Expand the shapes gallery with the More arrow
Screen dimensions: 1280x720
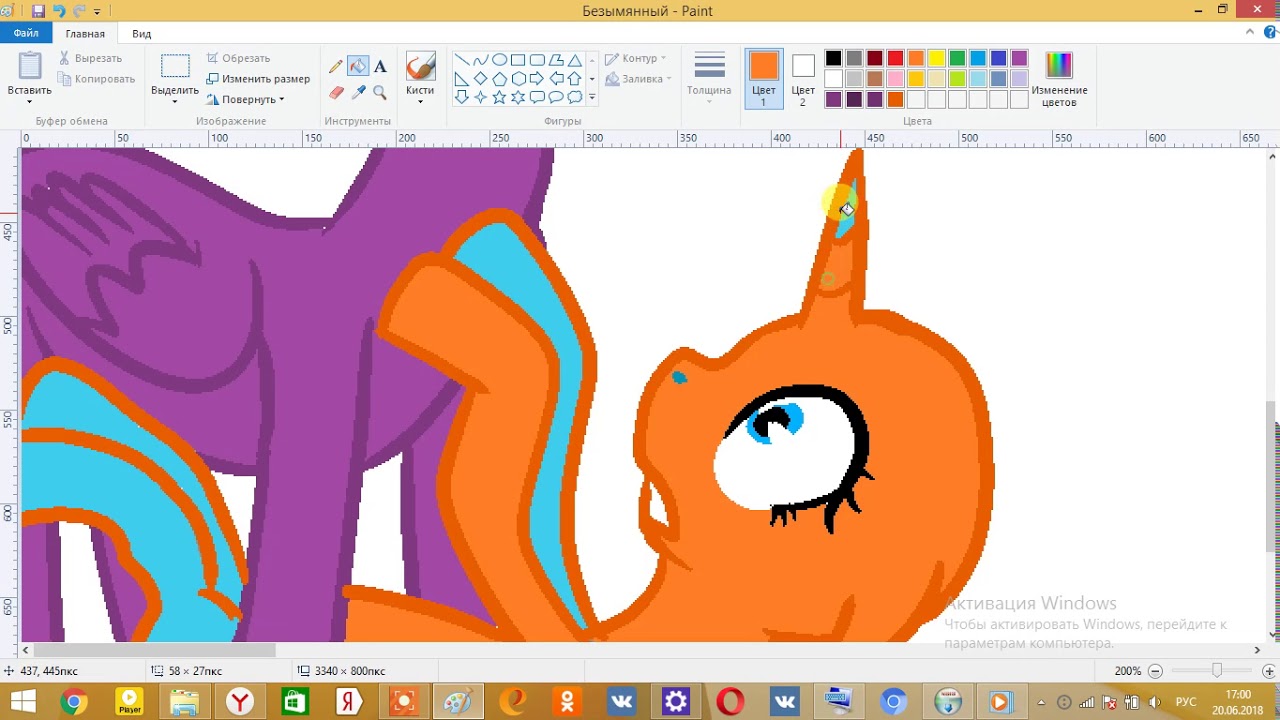(x=592, y=97)
